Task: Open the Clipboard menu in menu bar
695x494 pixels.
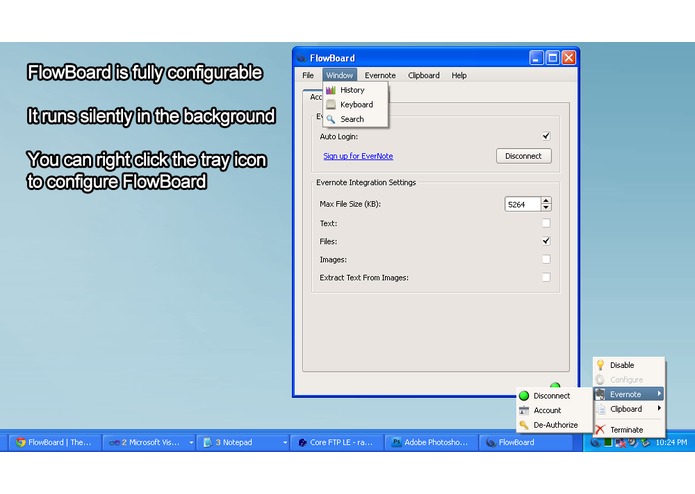Action: (x=424, y=75)
